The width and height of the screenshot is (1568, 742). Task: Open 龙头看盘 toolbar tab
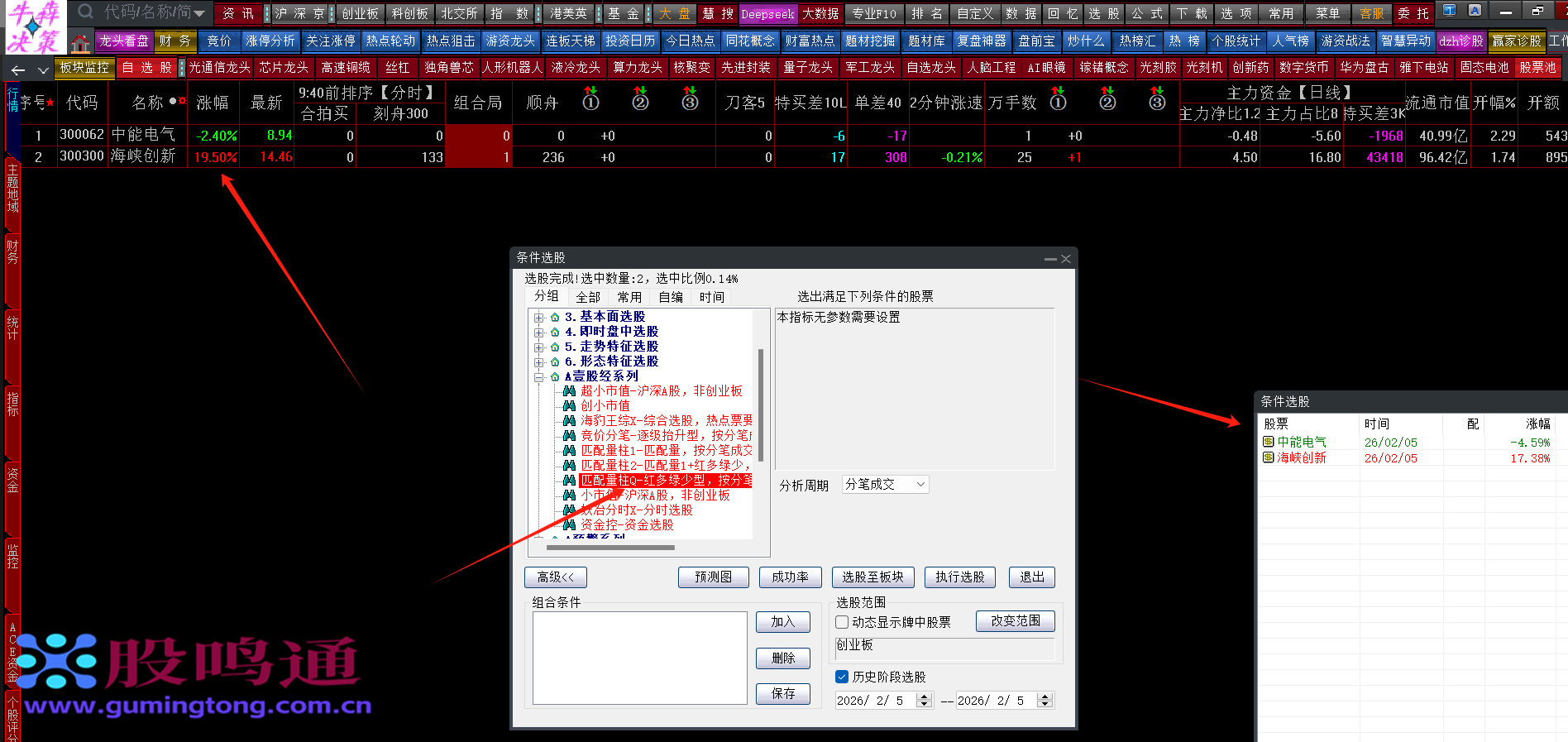click(124, 41)
